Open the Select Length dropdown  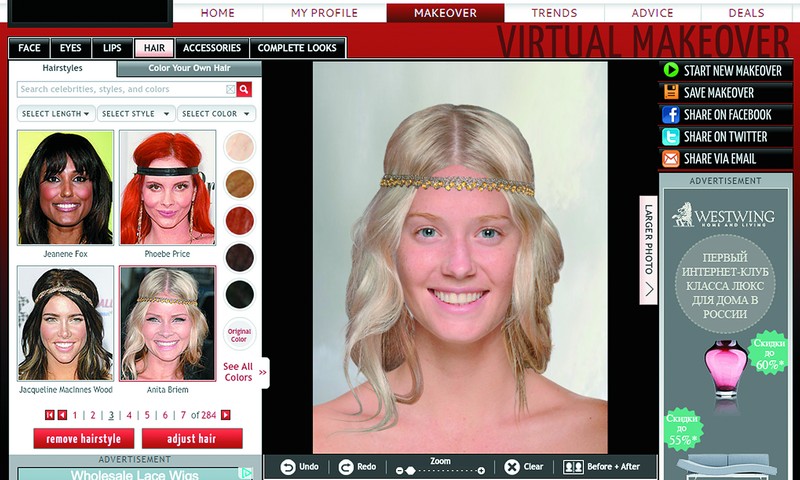click(56, 114)
